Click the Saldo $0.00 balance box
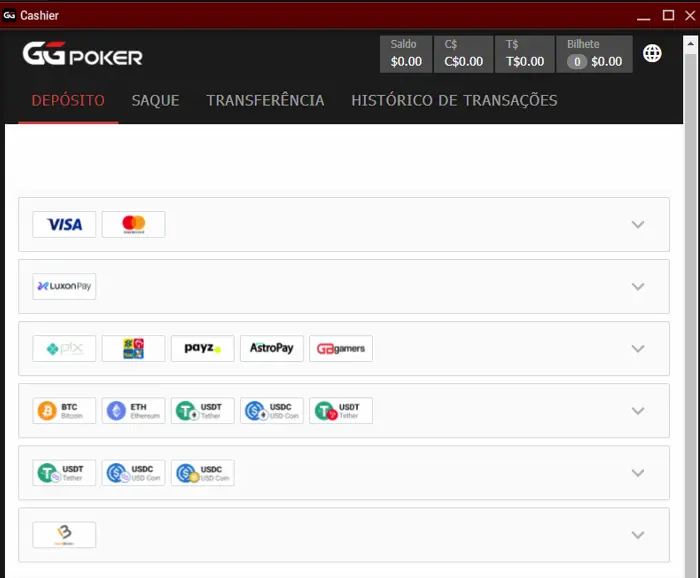 (406, 54)
